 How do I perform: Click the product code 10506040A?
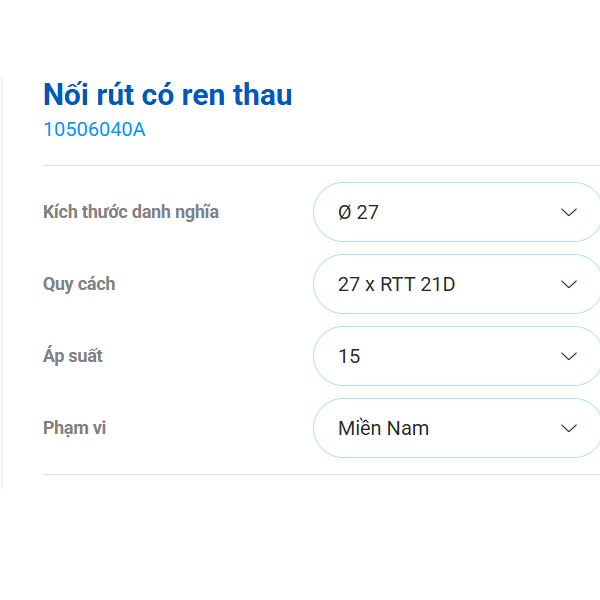click(x=94, y=129)
